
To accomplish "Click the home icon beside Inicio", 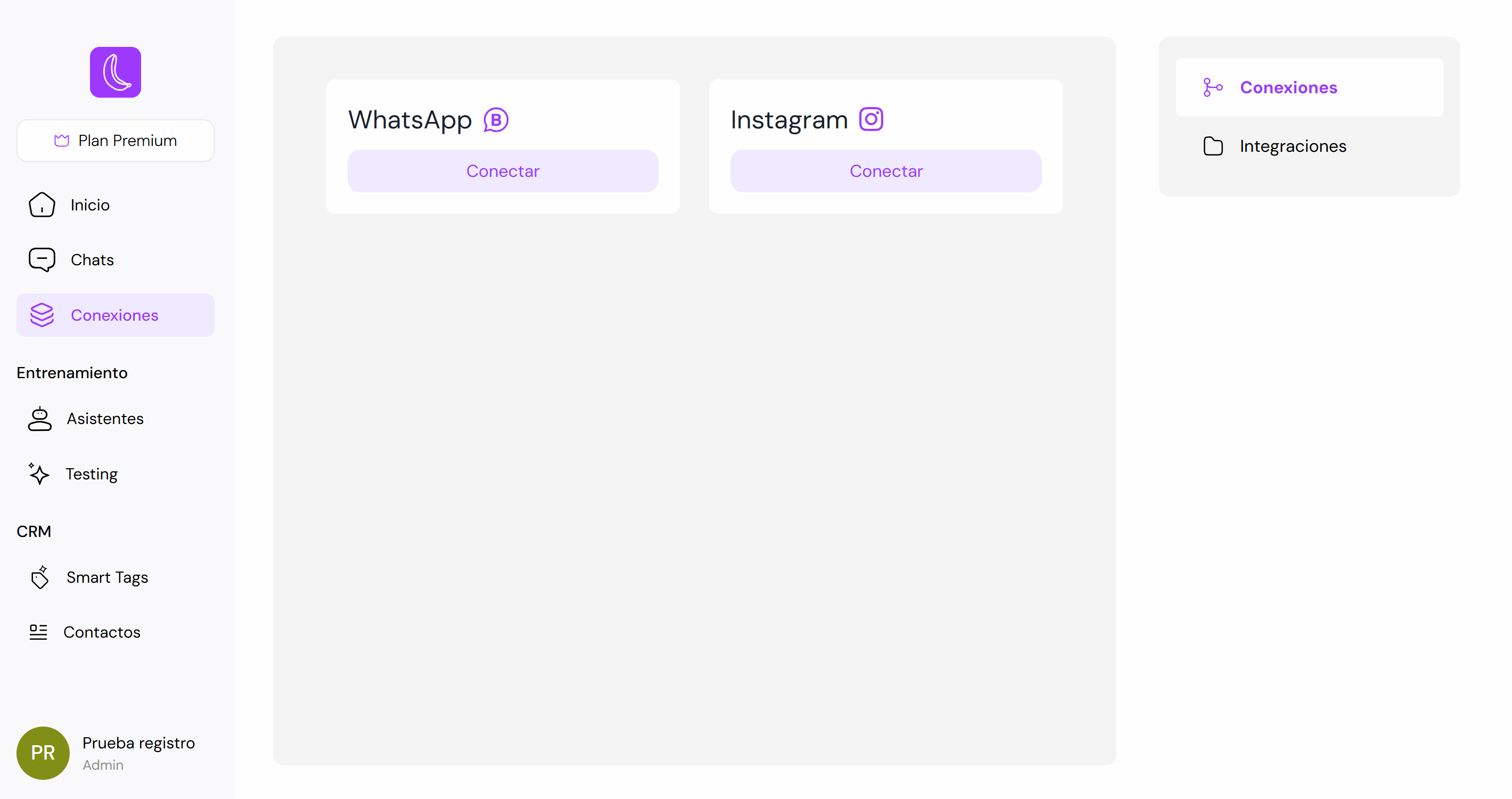I will [42, 205].
